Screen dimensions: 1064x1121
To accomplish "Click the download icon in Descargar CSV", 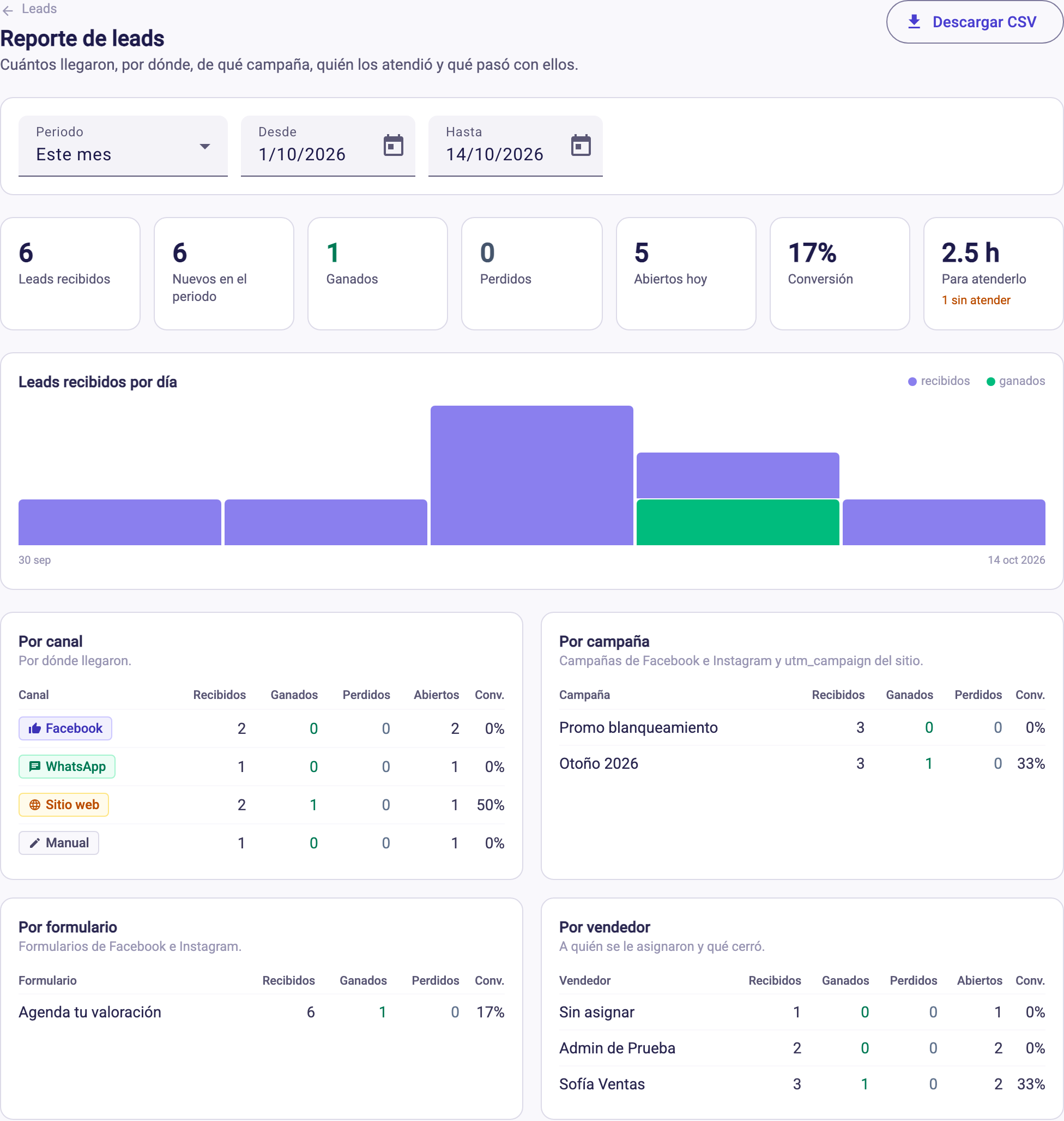I will (914, 22).
